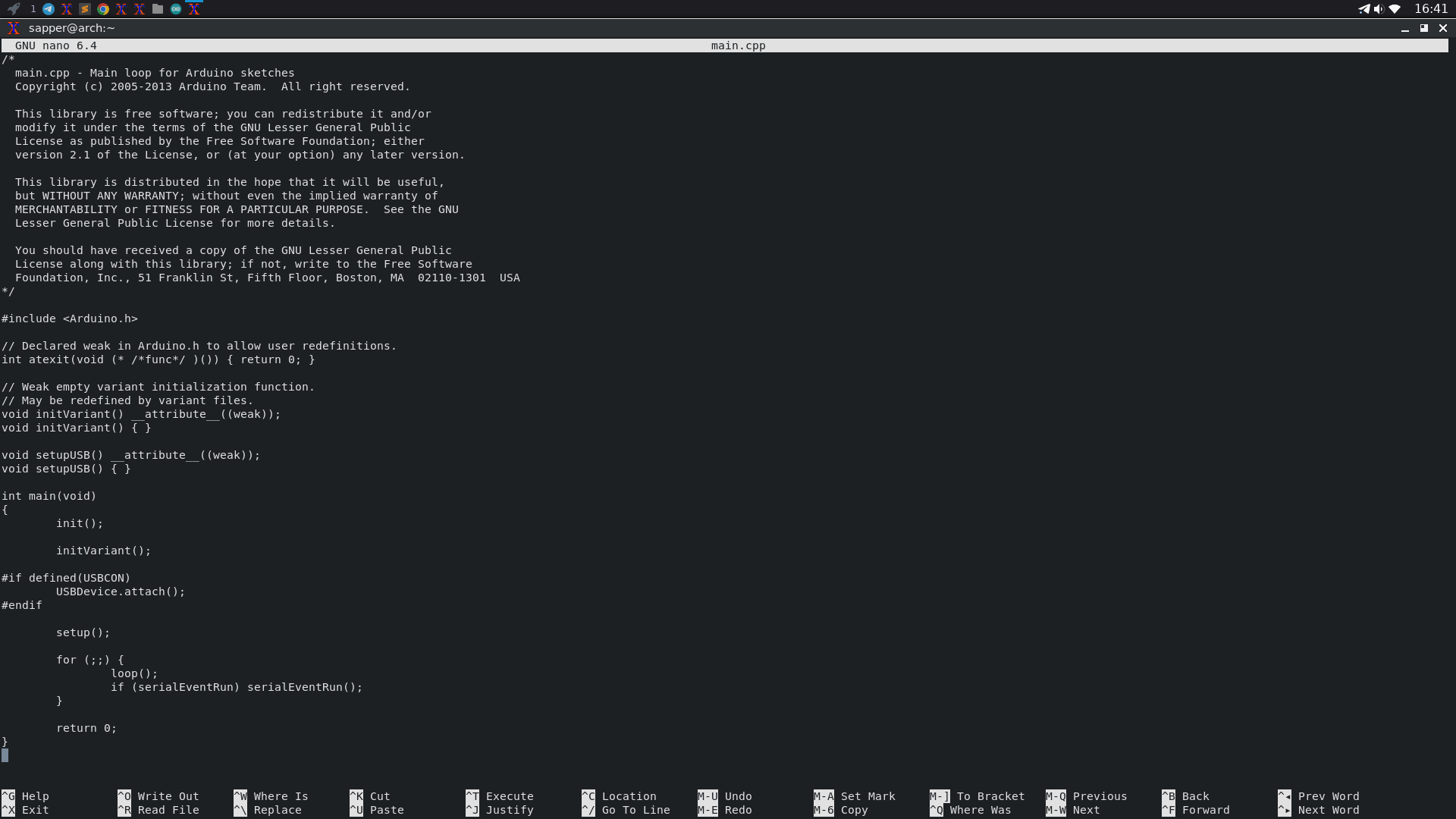Click the int atexit function line
The image size is (1456, 819).
(x=158, y=359)
